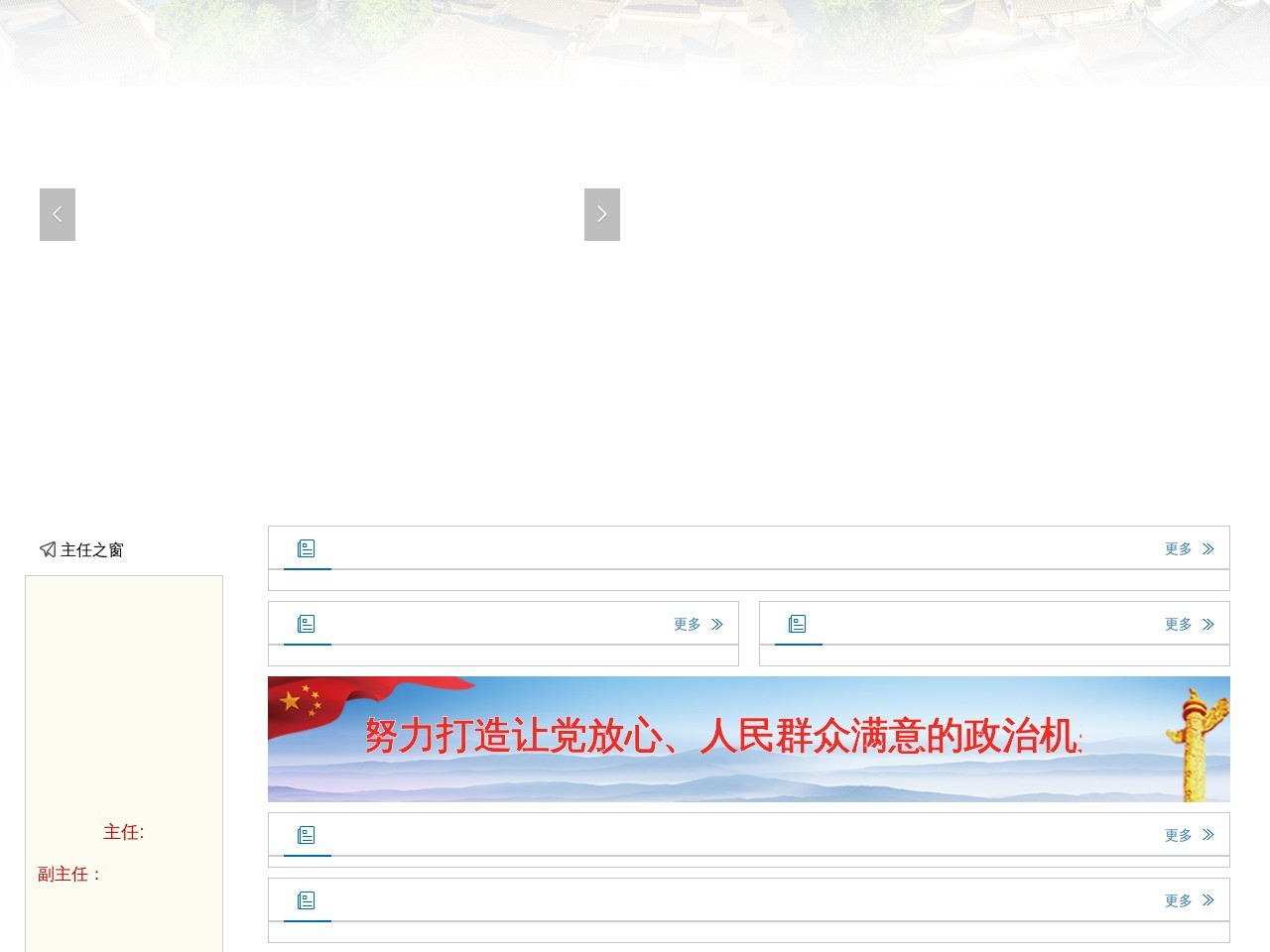Screen dimensions: 1270x952
Task: Expand the 更多 chevron in the middle-left section
Action: (x=718, y=624)
